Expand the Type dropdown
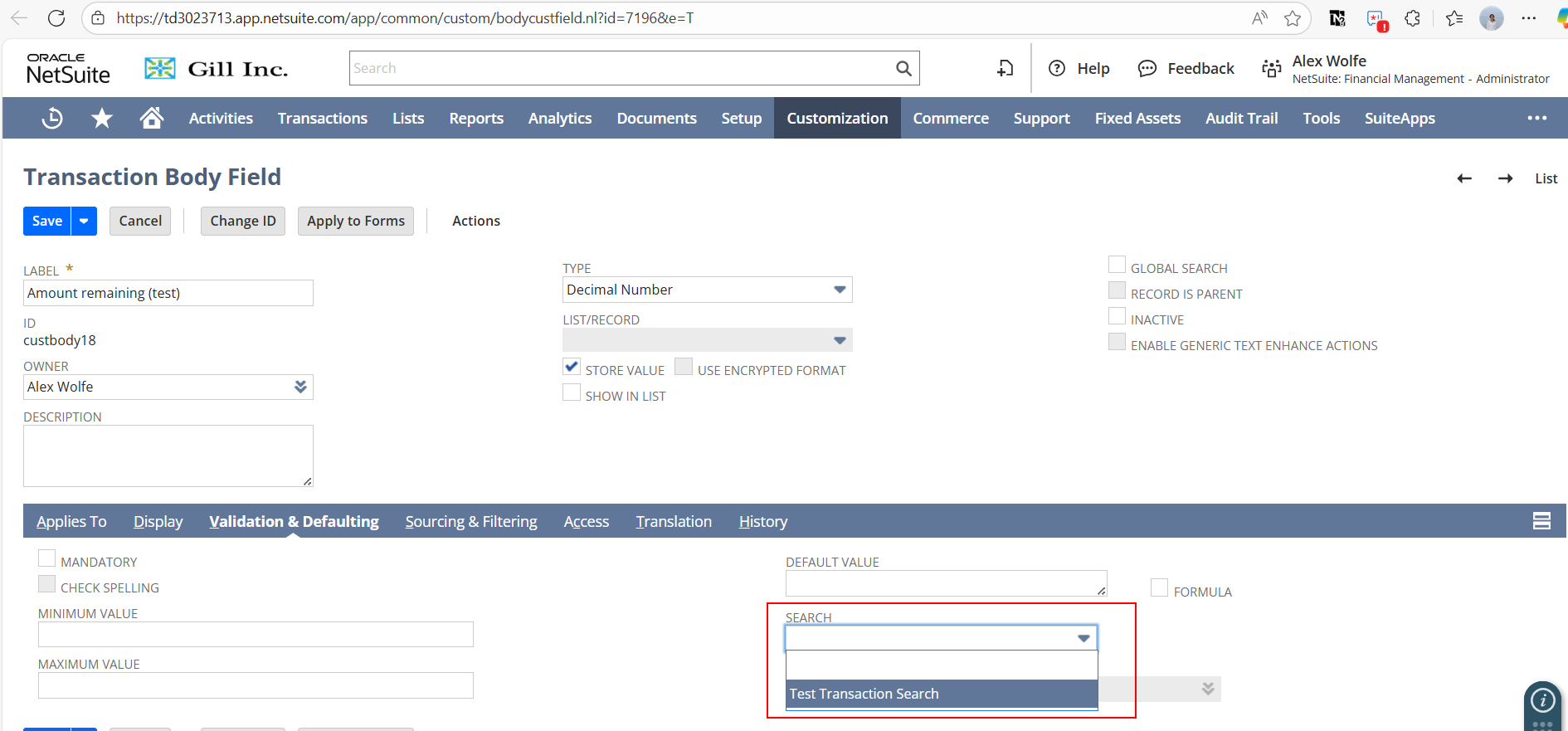Screen dimensions: 1568x731 840,290
